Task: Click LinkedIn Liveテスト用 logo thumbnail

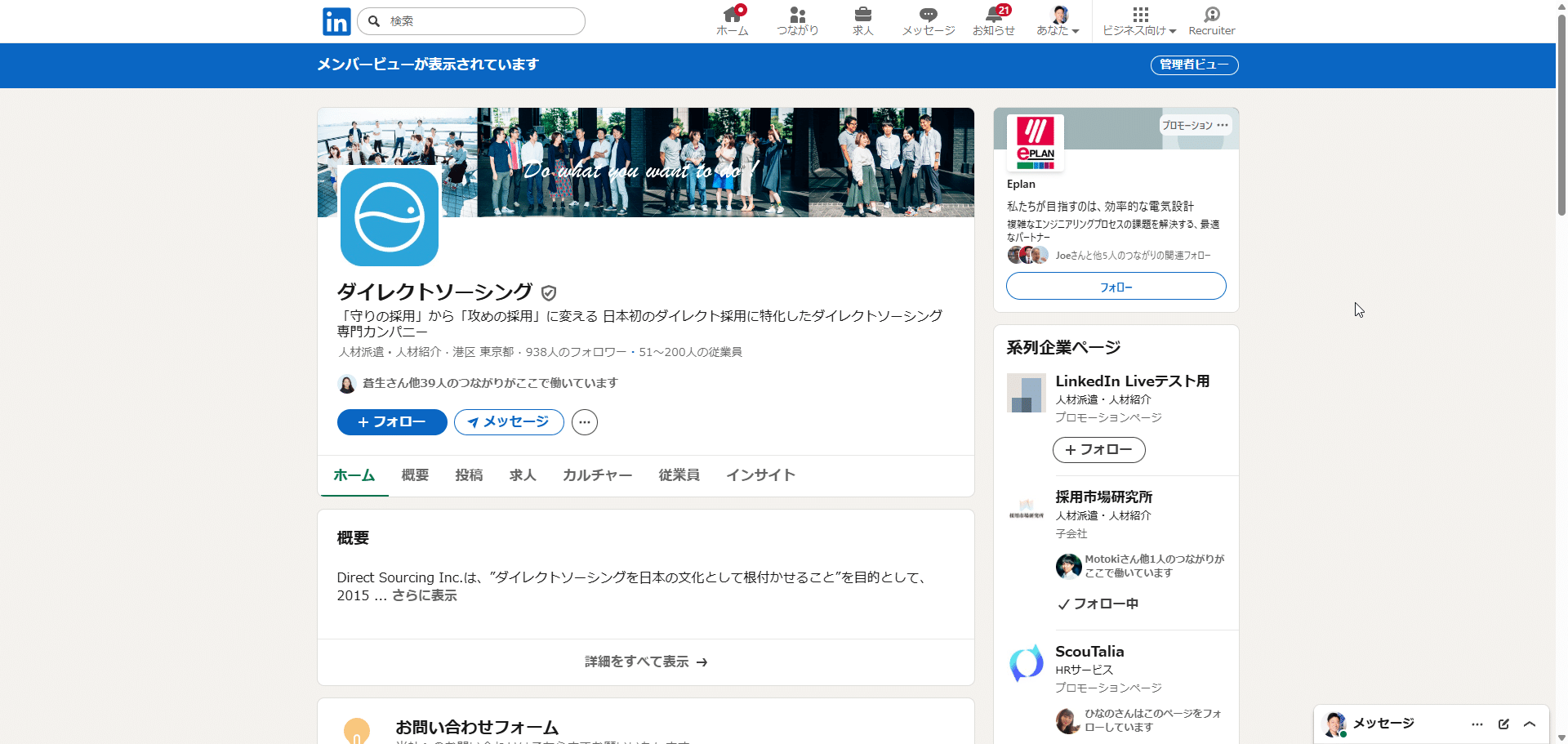Action: 1027,393
